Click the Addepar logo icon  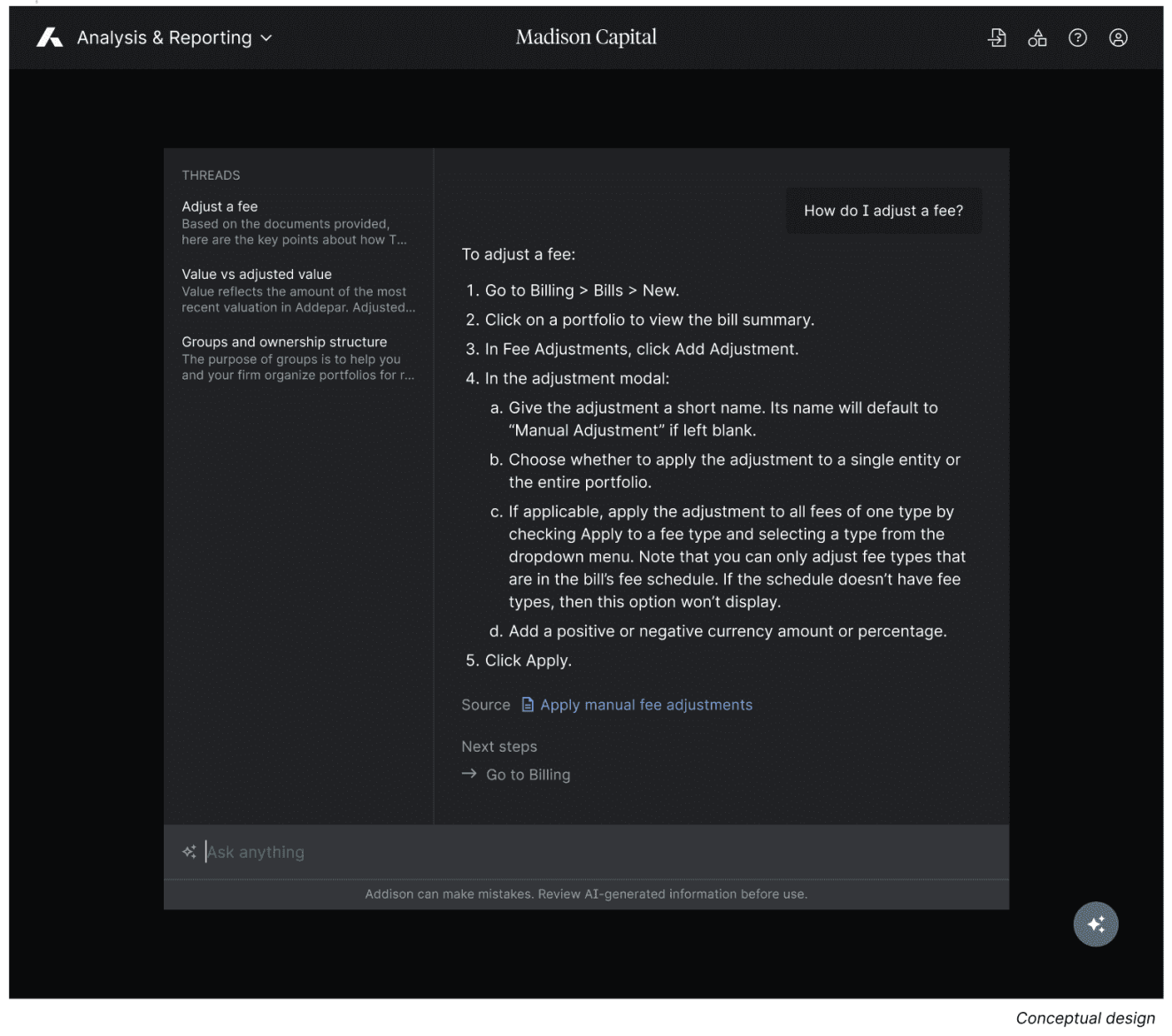pos(50,37)
